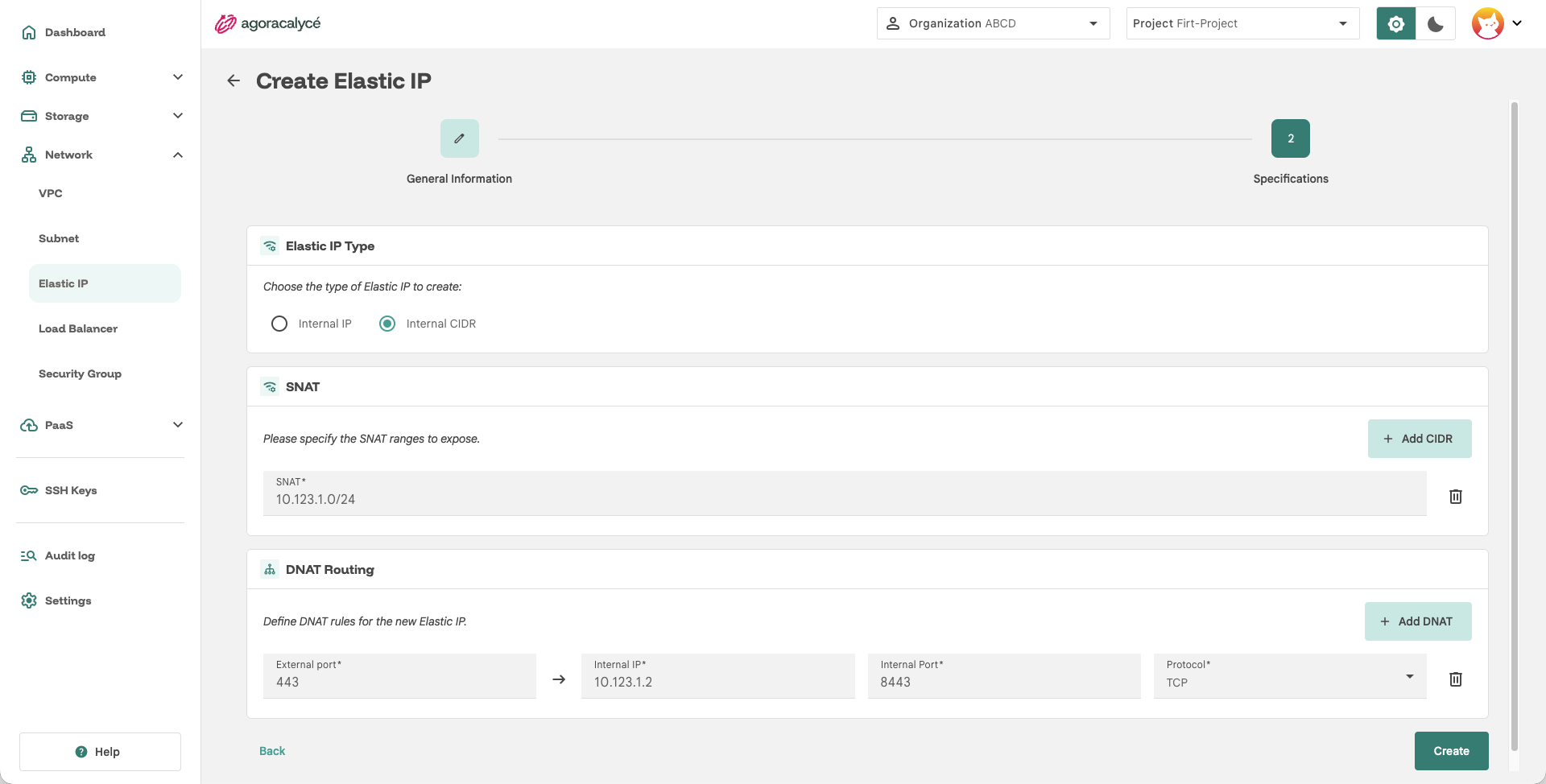Screen dimensions: 1546x784
Task: Select the Internal IP radio option
Action: click(279, 324)
